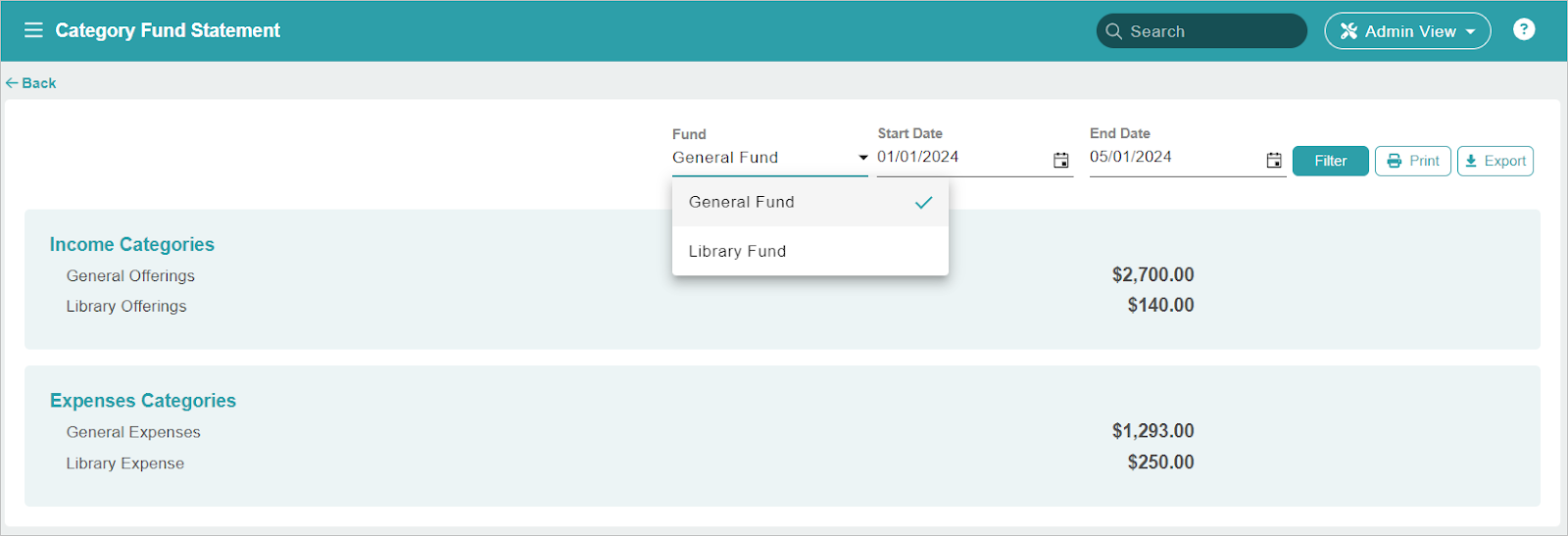The width and height of the screenshot is (1568, 536).
Task: Click the Export button's download icon
Action: click(x=1471, y=161)
